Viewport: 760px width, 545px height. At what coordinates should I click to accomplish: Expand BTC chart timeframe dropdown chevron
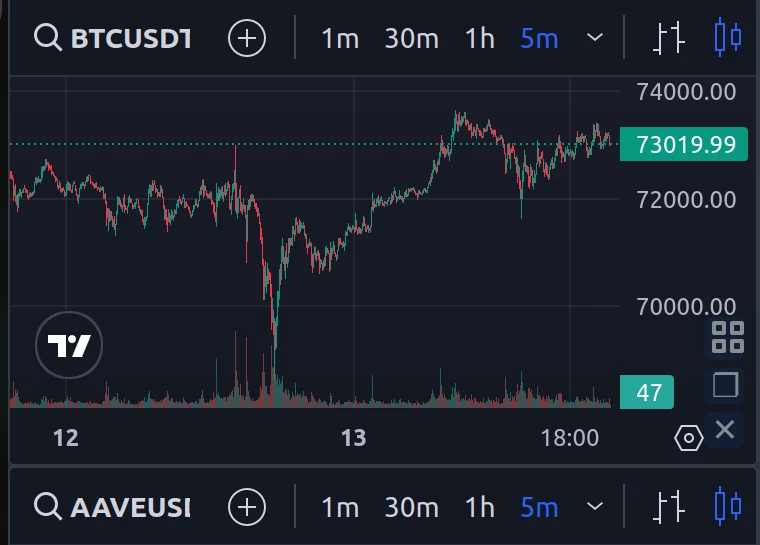[595, 37]
